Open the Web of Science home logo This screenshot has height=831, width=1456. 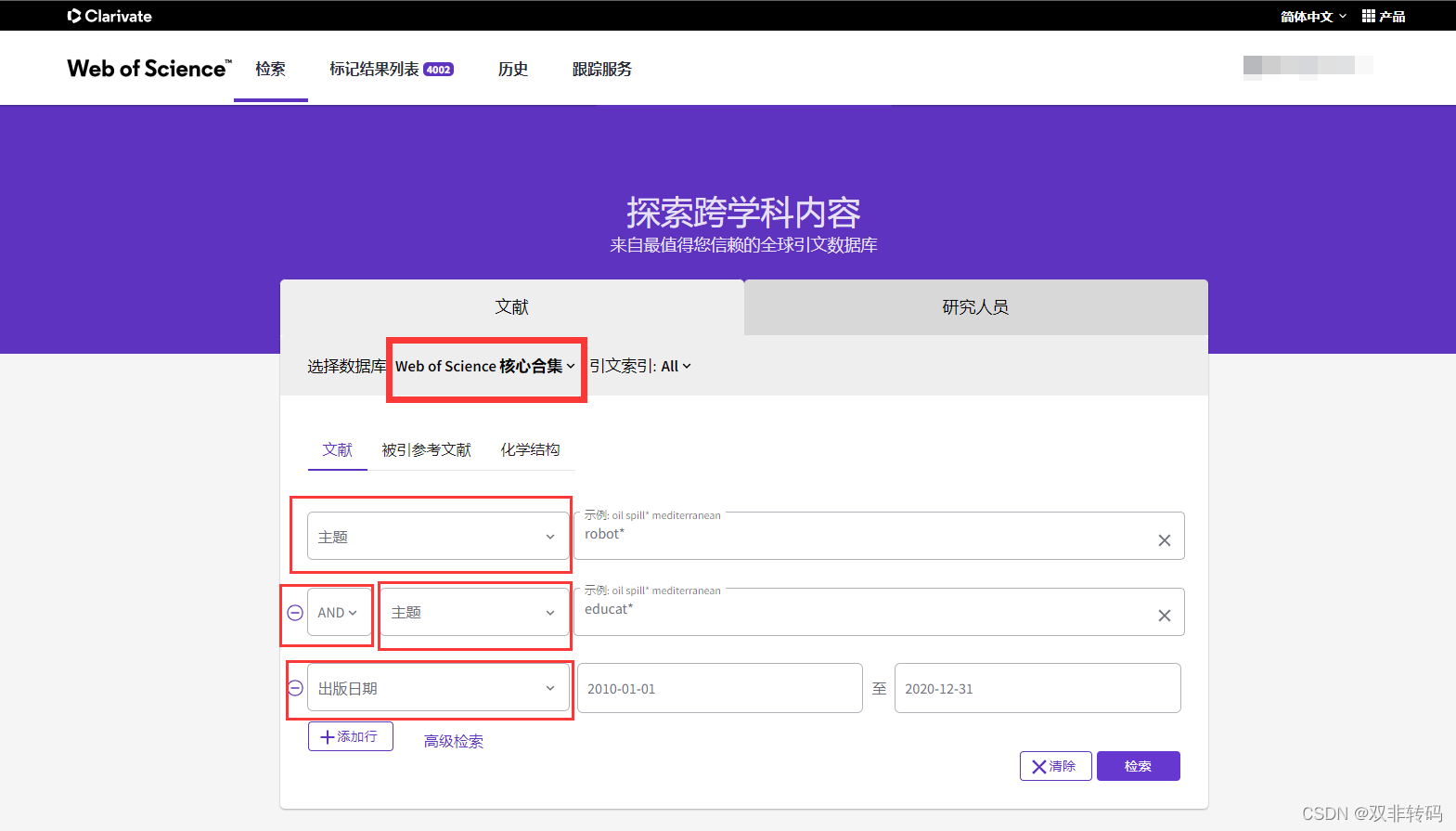point(148,69)
